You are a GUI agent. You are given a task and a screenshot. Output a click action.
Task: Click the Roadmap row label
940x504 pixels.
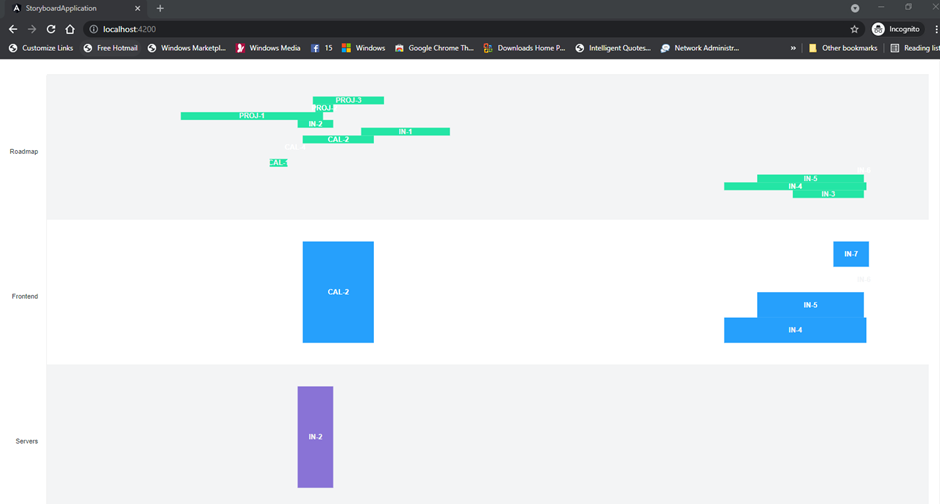pos(24,152)
